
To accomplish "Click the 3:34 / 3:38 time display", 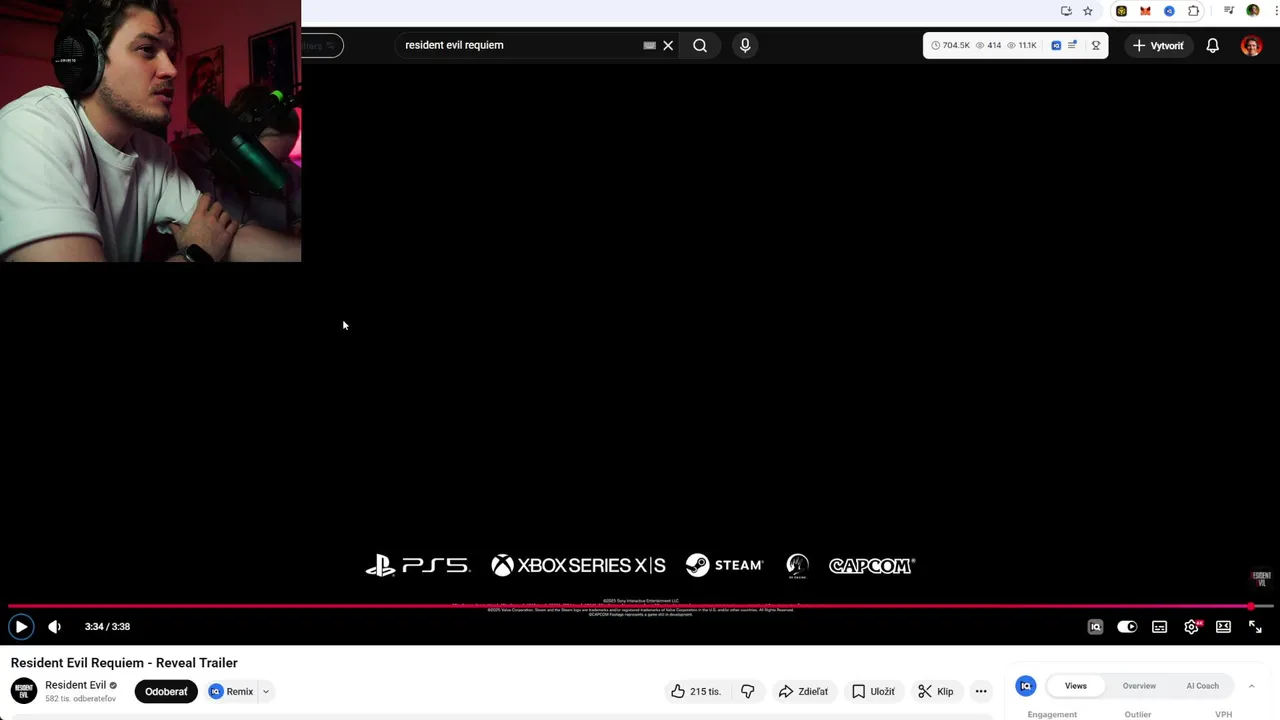I will (107, 627).
